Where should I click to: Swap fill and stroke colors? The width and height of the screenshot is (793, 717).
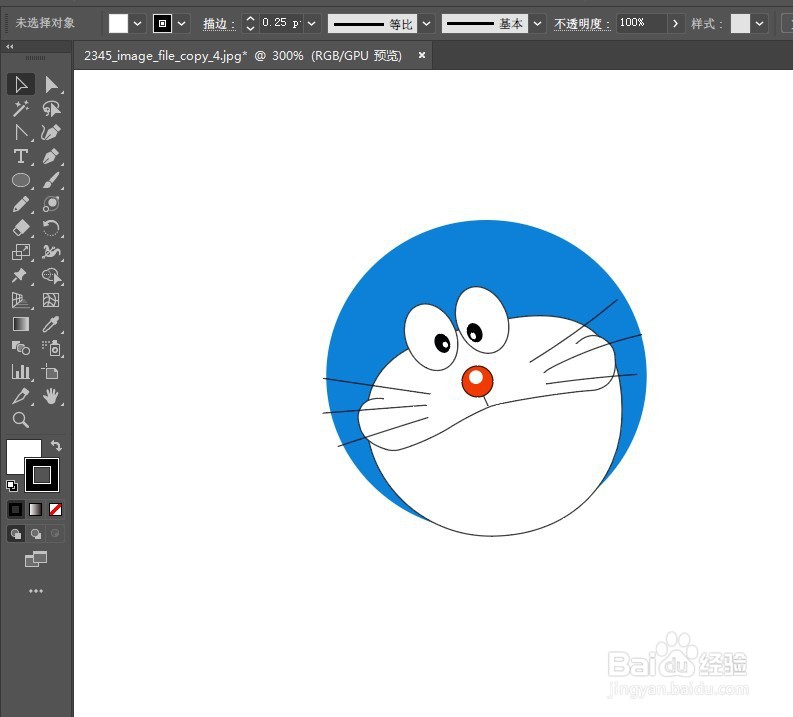click(56, 445)
